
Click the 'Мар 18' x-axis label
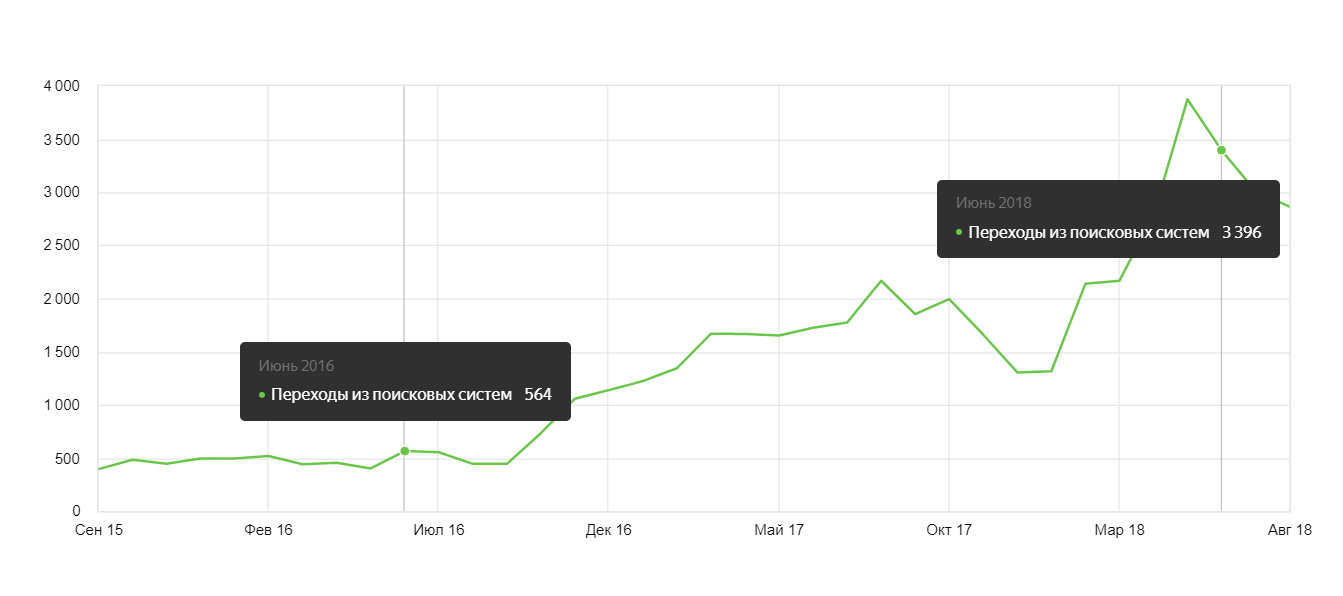(x=1119, y=530)
